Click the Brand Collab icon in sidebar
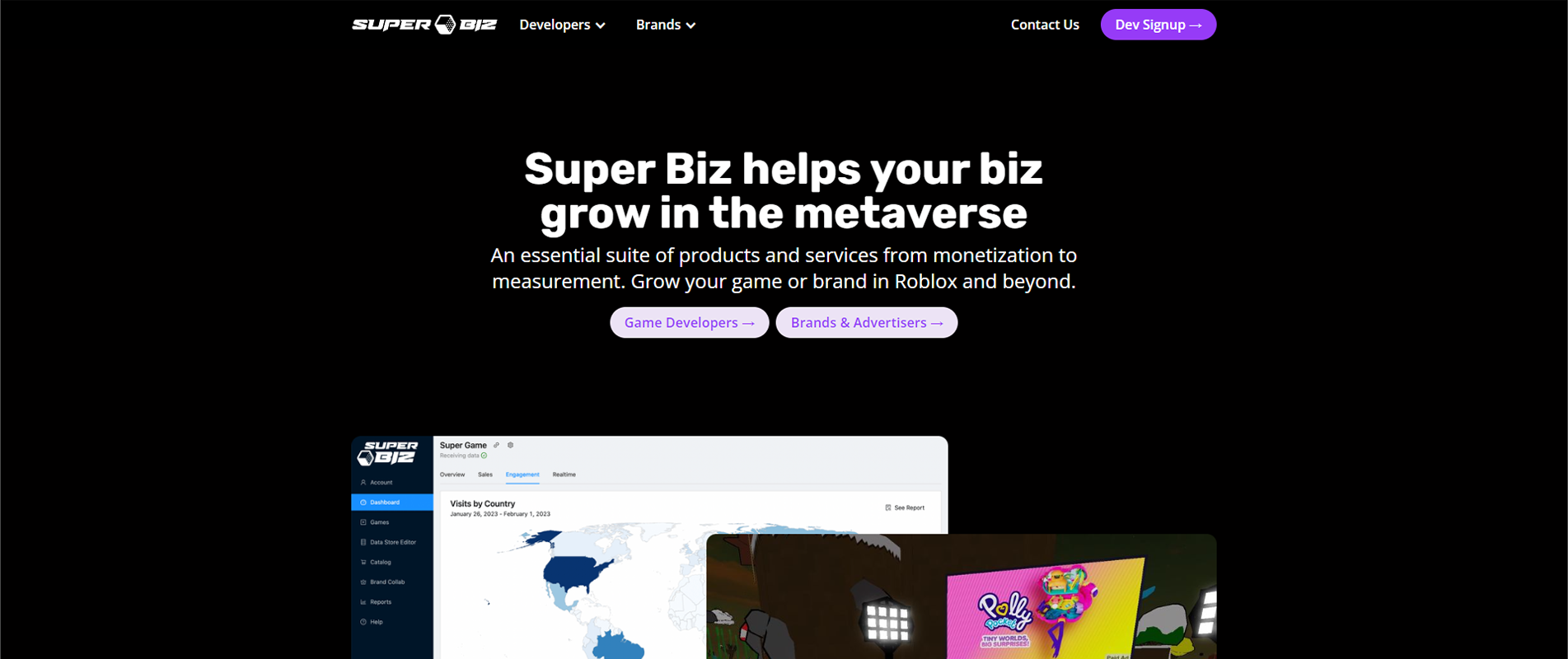This screenshot has height=659, width=1568. tap(363, 582)
